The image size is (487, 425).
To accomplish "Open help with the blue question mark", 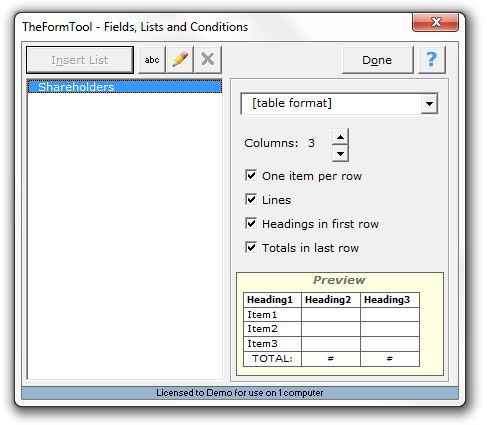I will 432,60.
